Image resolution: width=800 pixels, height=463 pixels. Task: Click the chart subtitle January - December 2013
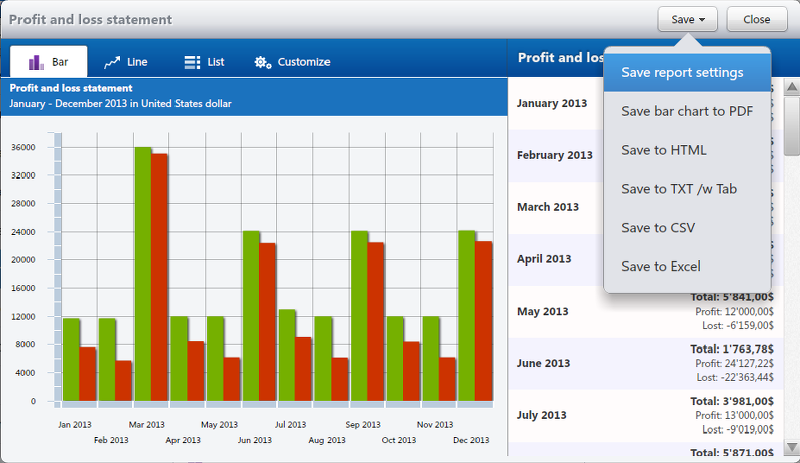[x=120, y=104]
